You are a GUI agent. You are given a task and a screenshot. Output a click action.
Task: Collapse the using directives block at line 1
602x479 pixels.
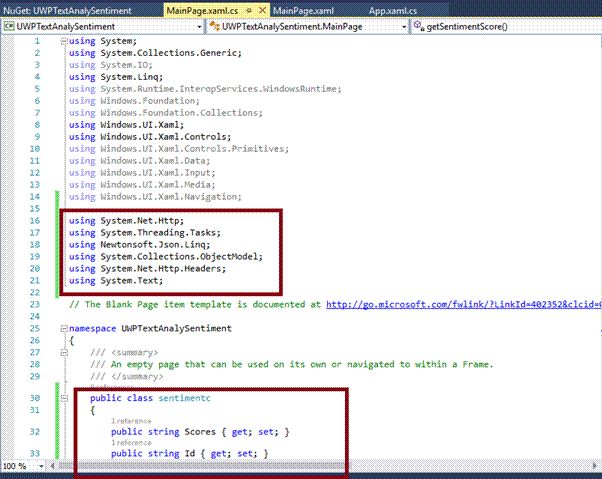64,41
